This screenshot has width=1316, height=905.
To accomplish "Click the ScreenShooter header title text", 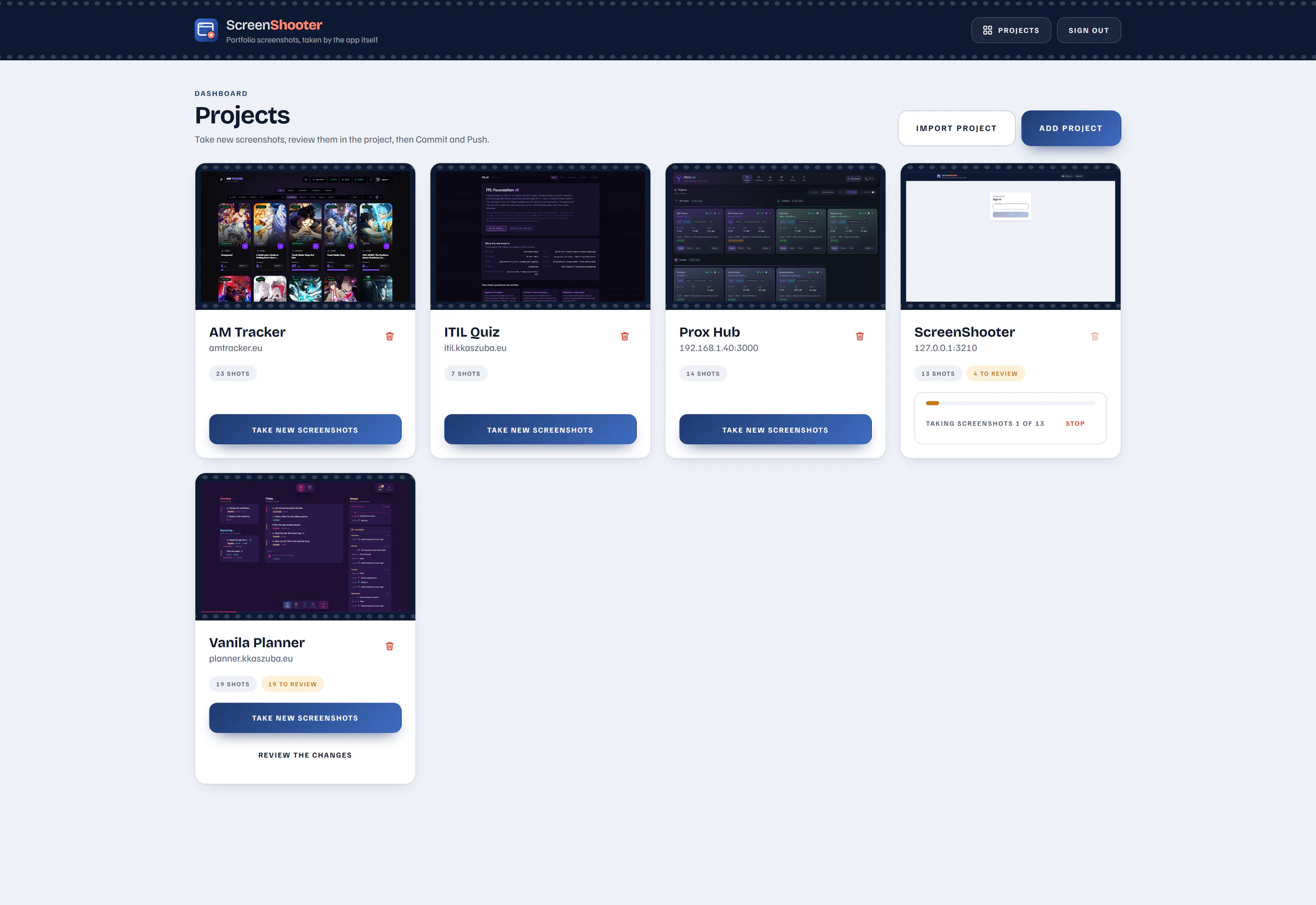I will point(274,25).
